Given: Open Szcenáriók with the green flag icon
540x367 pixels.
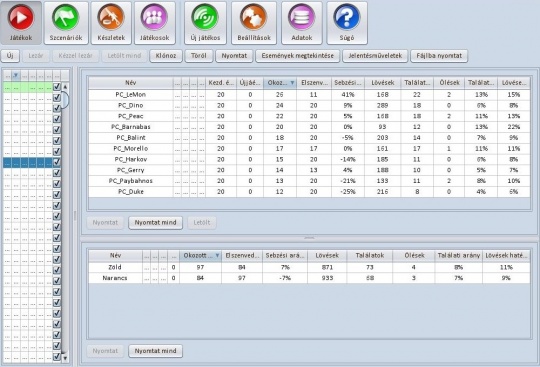Looking at the screenshot, I should [x=66, y=23].
